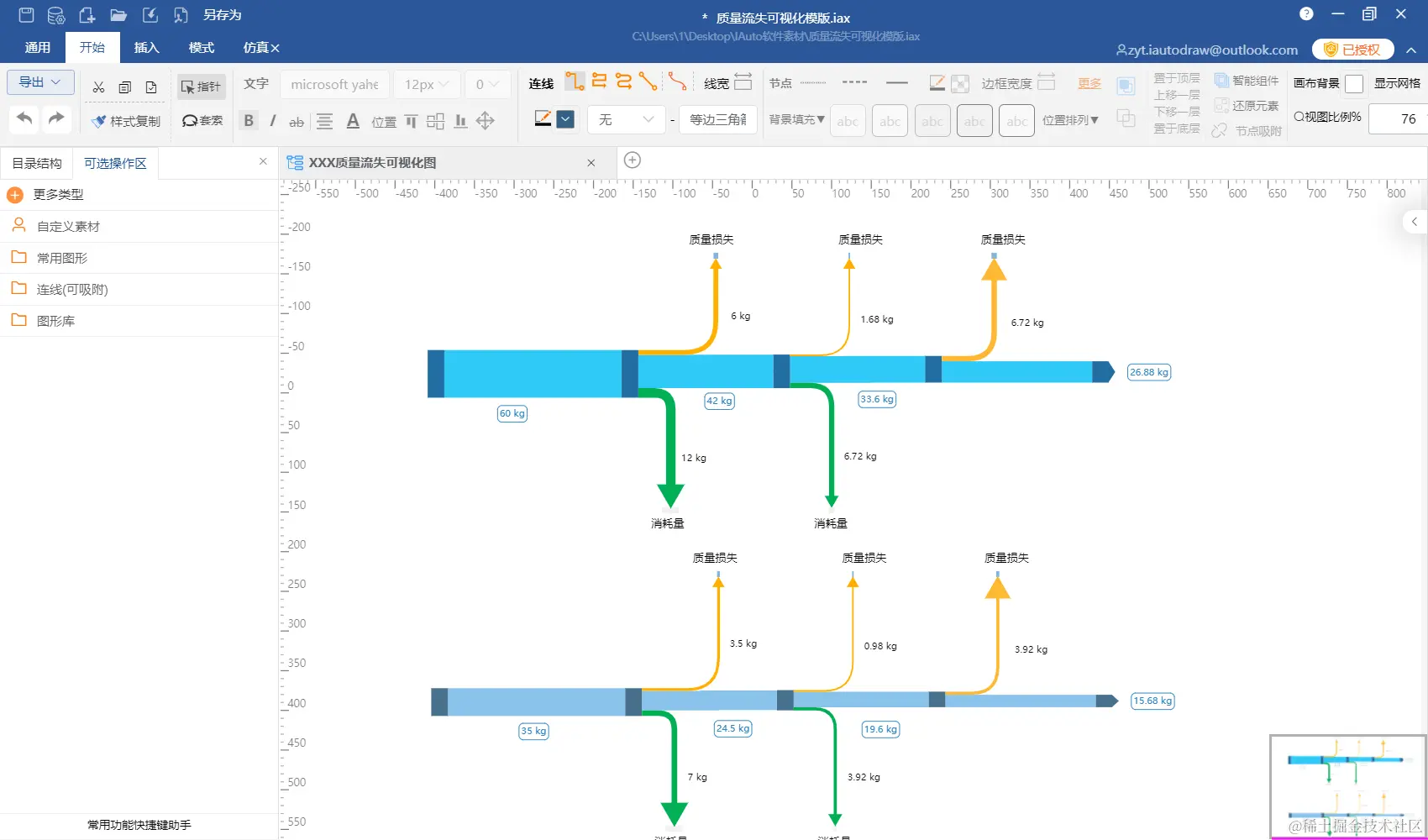Viewport: 1428px width, 840px height.
Task: Open 自定义素材 custom materials entry
Action: pyautogui.click(x=139, y=226)
